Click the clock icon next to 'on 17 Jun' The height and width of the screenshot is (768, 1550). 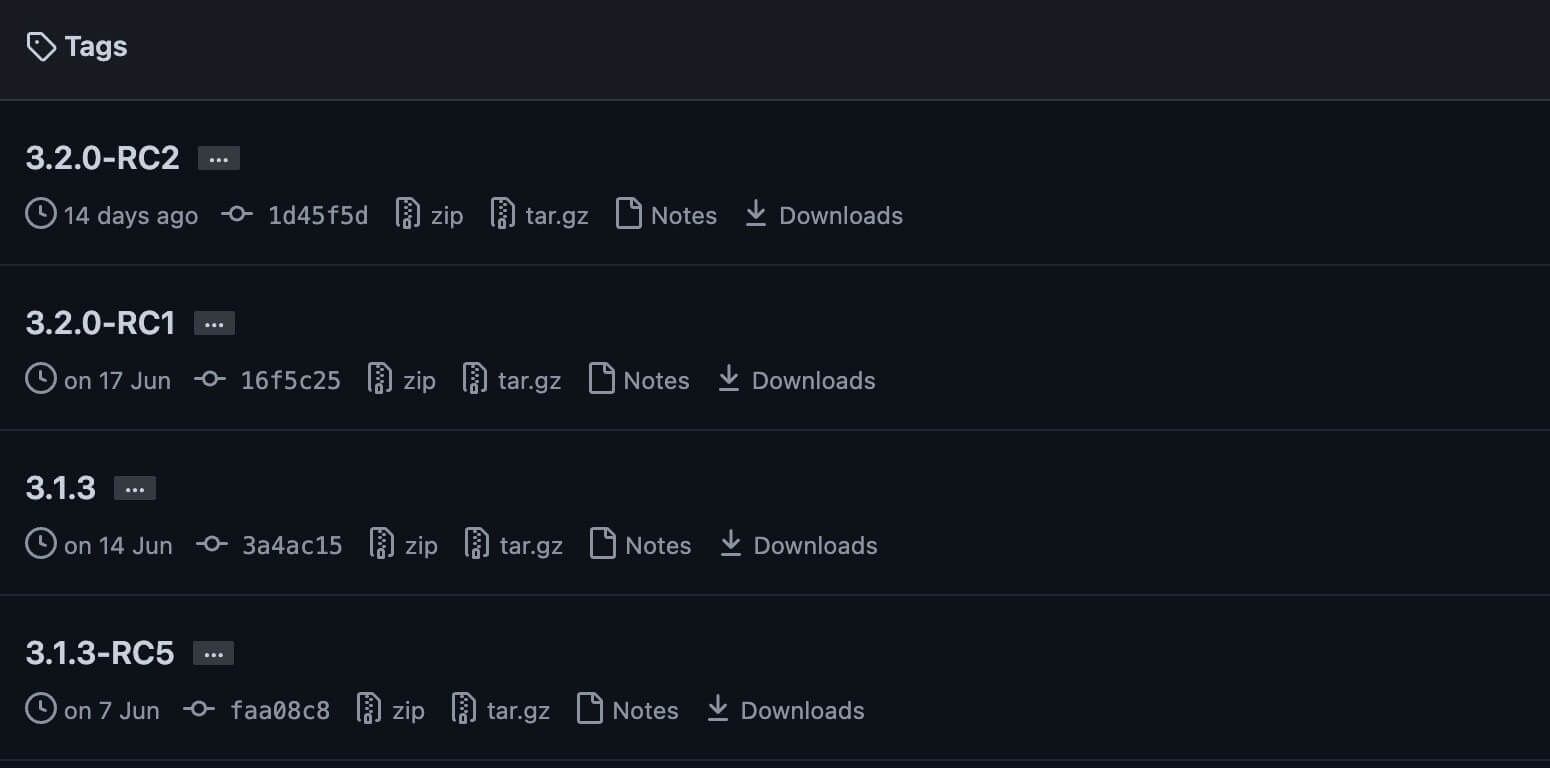41,379
